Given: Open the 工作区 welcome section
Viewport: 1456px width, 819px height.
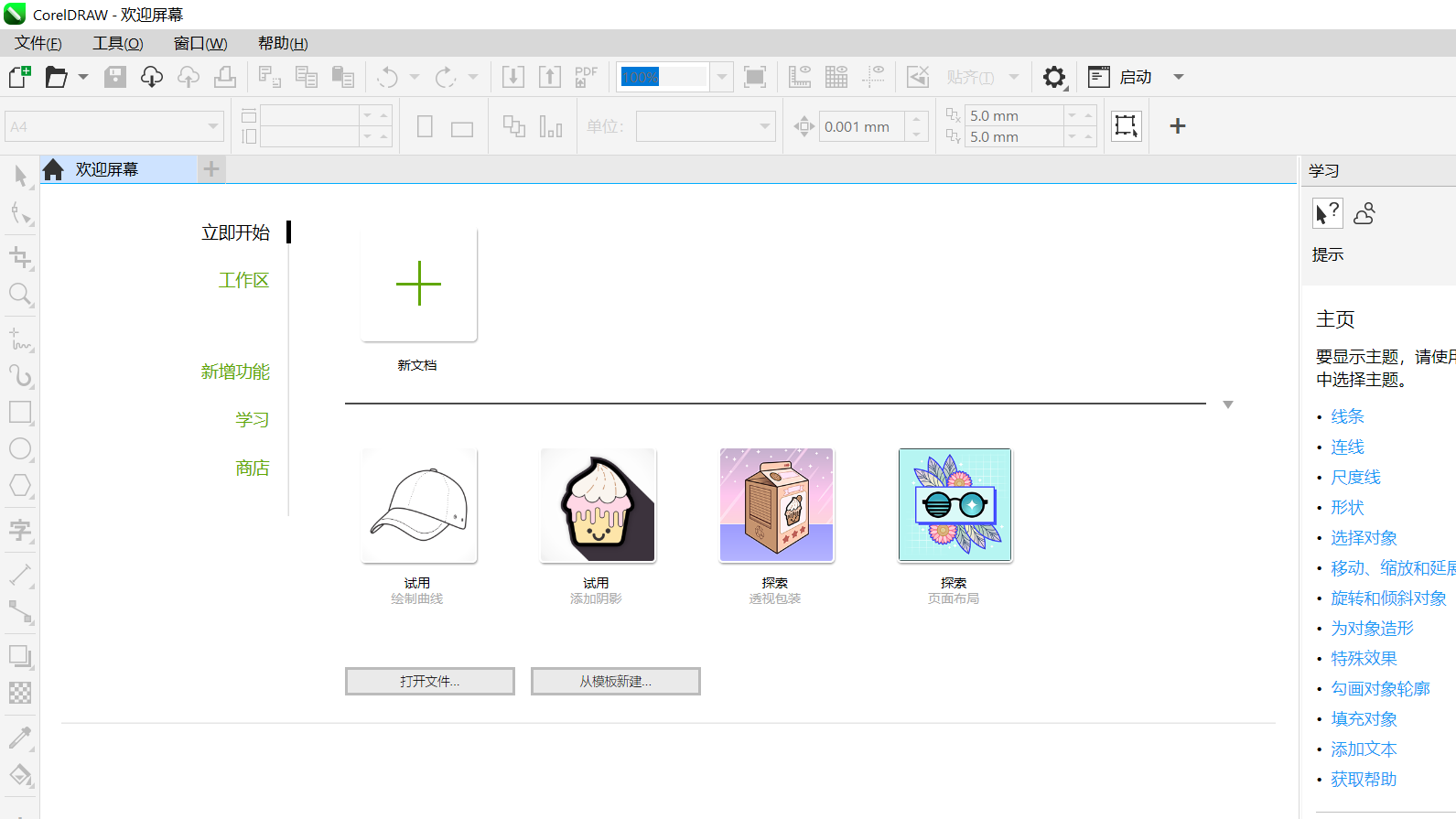Looking at the screenshot, I should click(244, 280).
